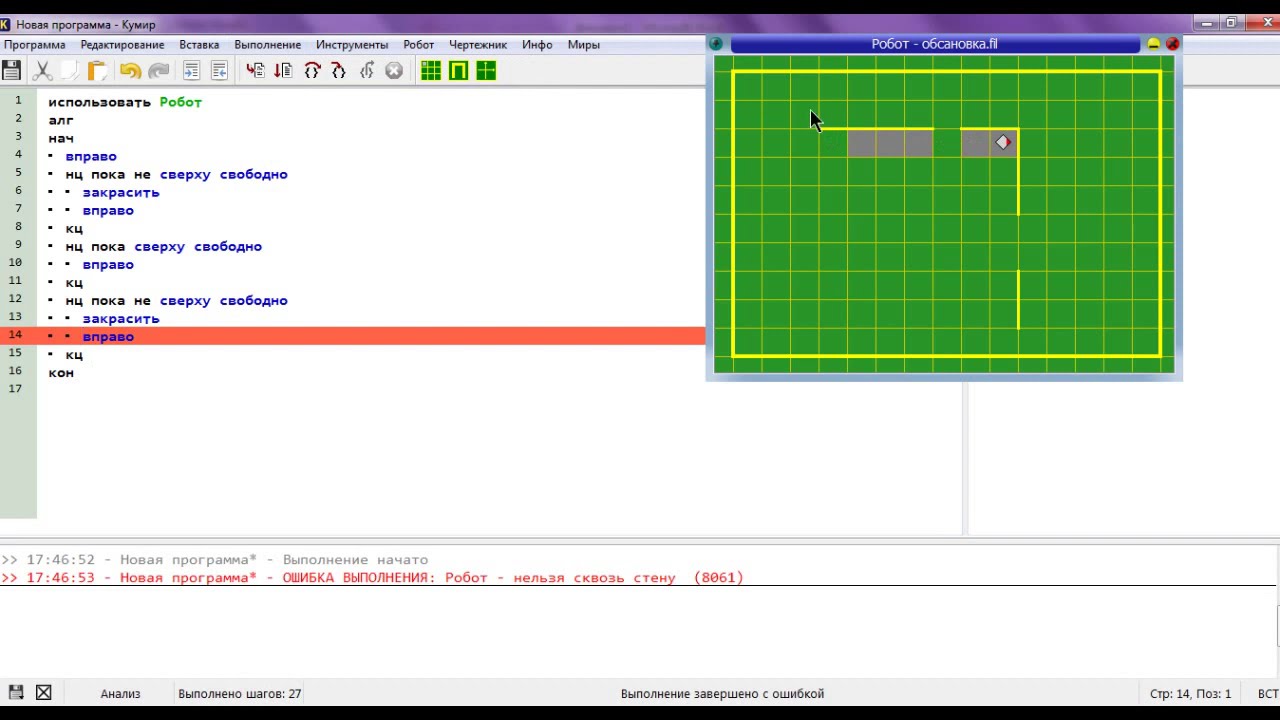Click 'нц пока не сверху свободно' line 12
The height and width of the screenshot is (720, 1280).
(x=176, y=300)
